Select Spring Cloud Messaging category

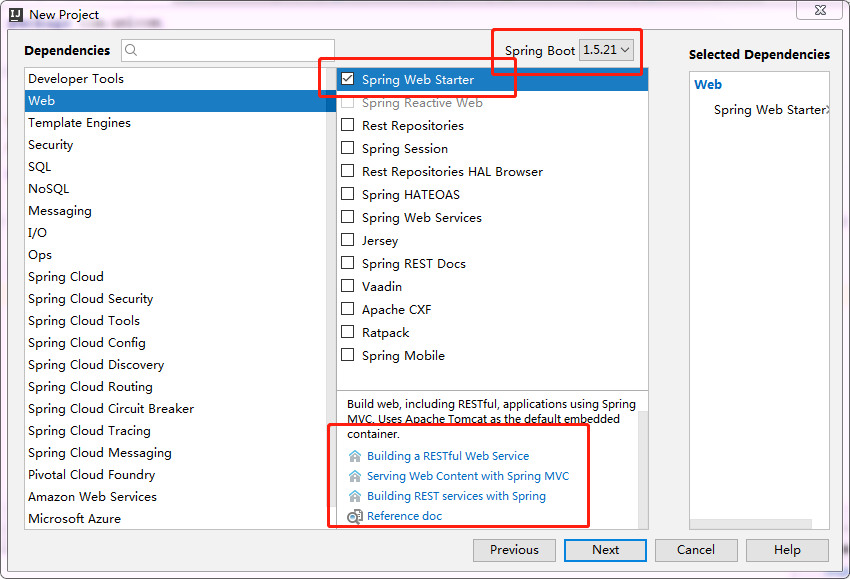[176, 452]
